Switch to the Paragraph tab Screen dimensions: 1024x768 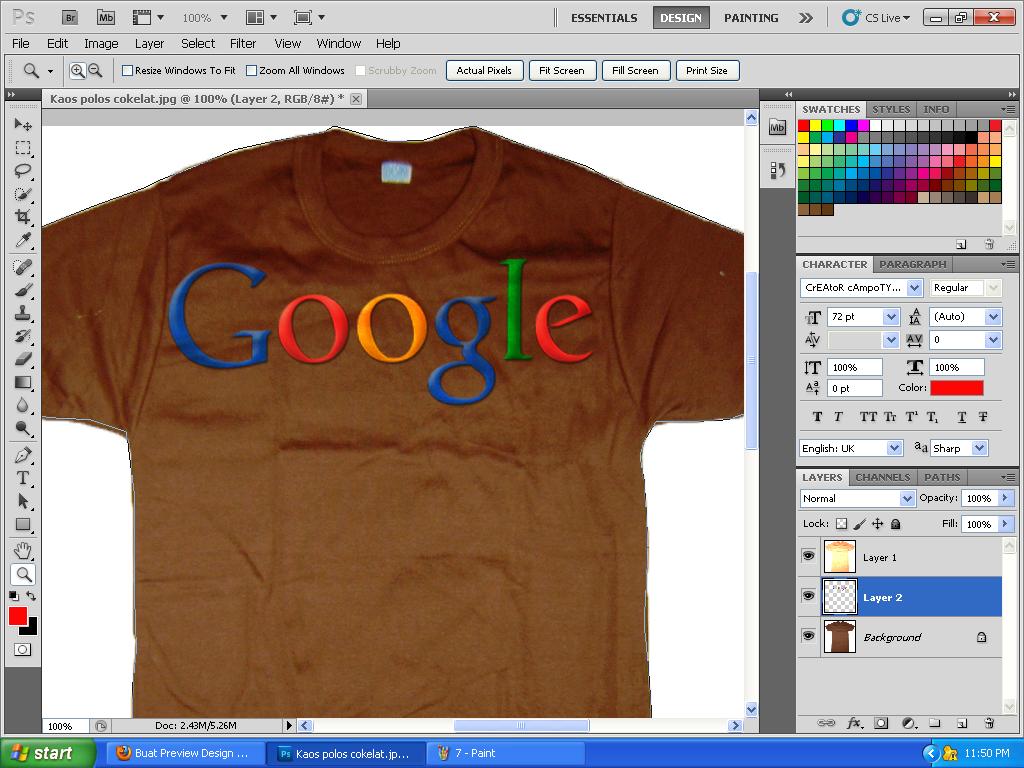pyautogui.click(x=912, y=264)
